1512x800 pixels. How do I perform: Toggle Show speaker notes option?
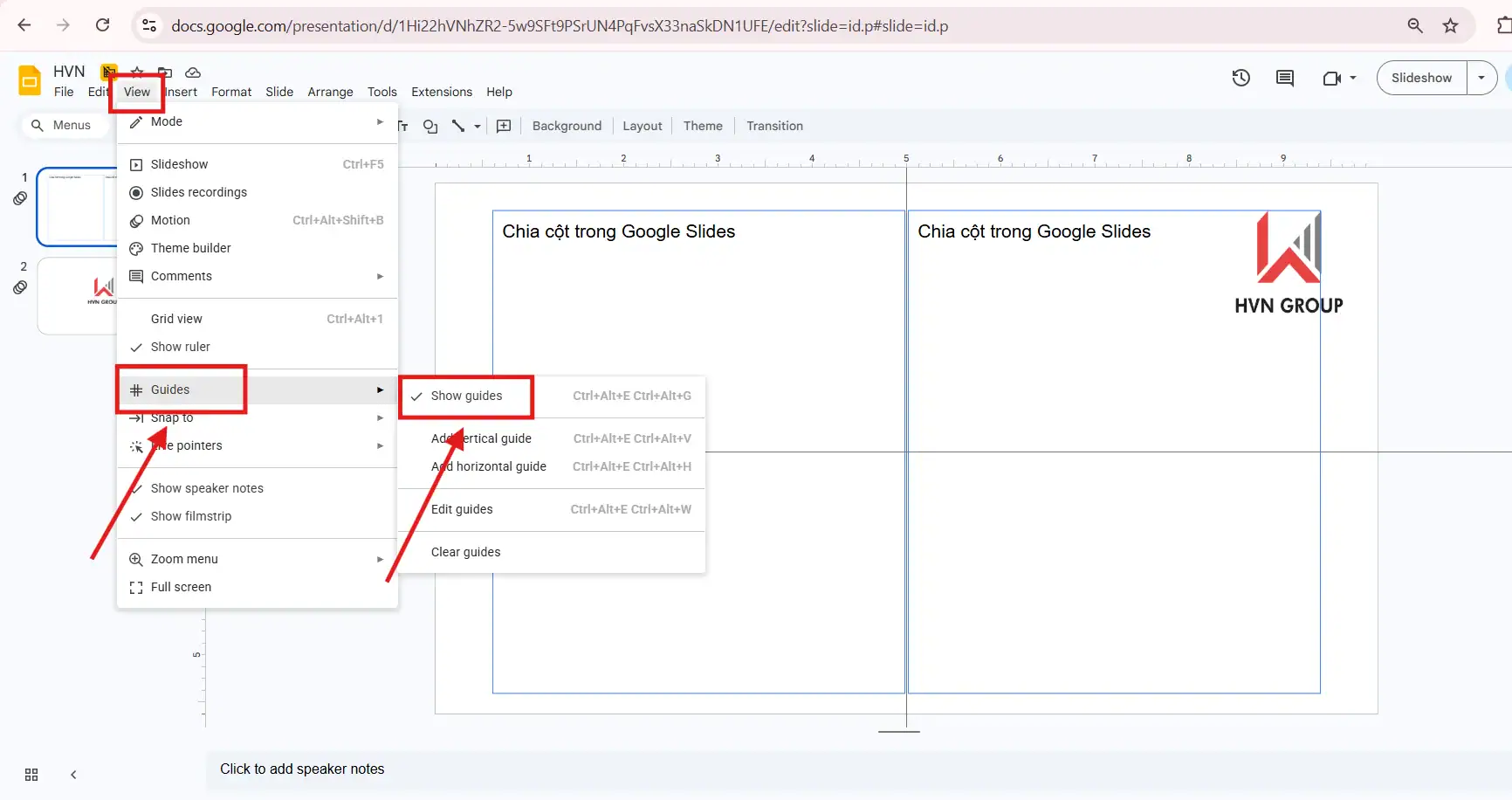207,487
